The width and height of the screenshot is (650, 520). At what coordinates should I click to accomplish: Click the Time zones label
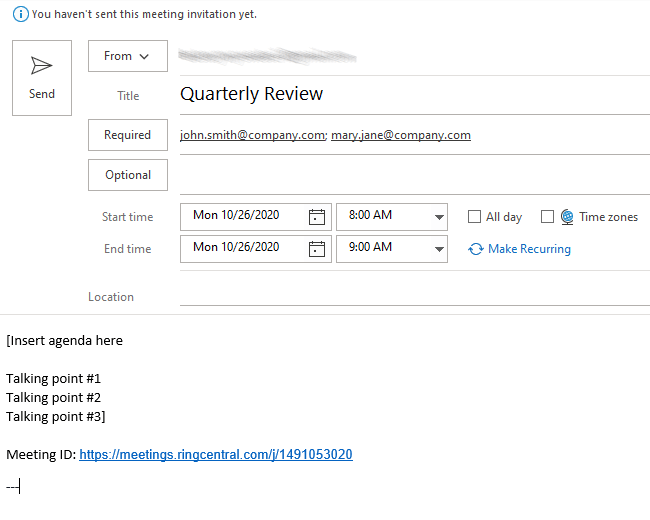[609, 217]
